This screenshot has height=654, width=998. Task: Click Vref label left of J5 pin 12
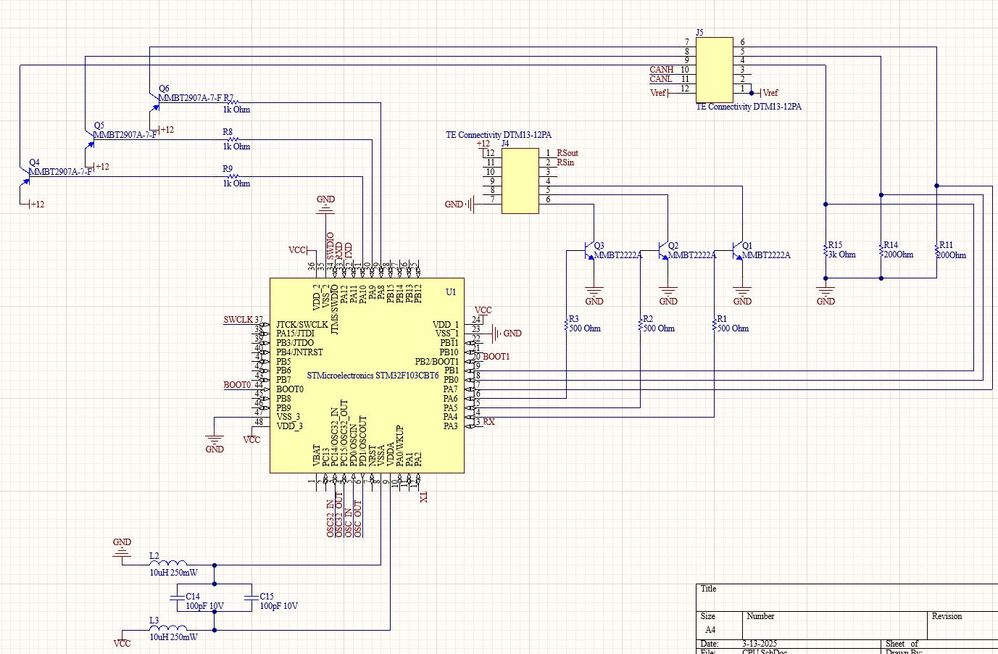click(657, 93)
